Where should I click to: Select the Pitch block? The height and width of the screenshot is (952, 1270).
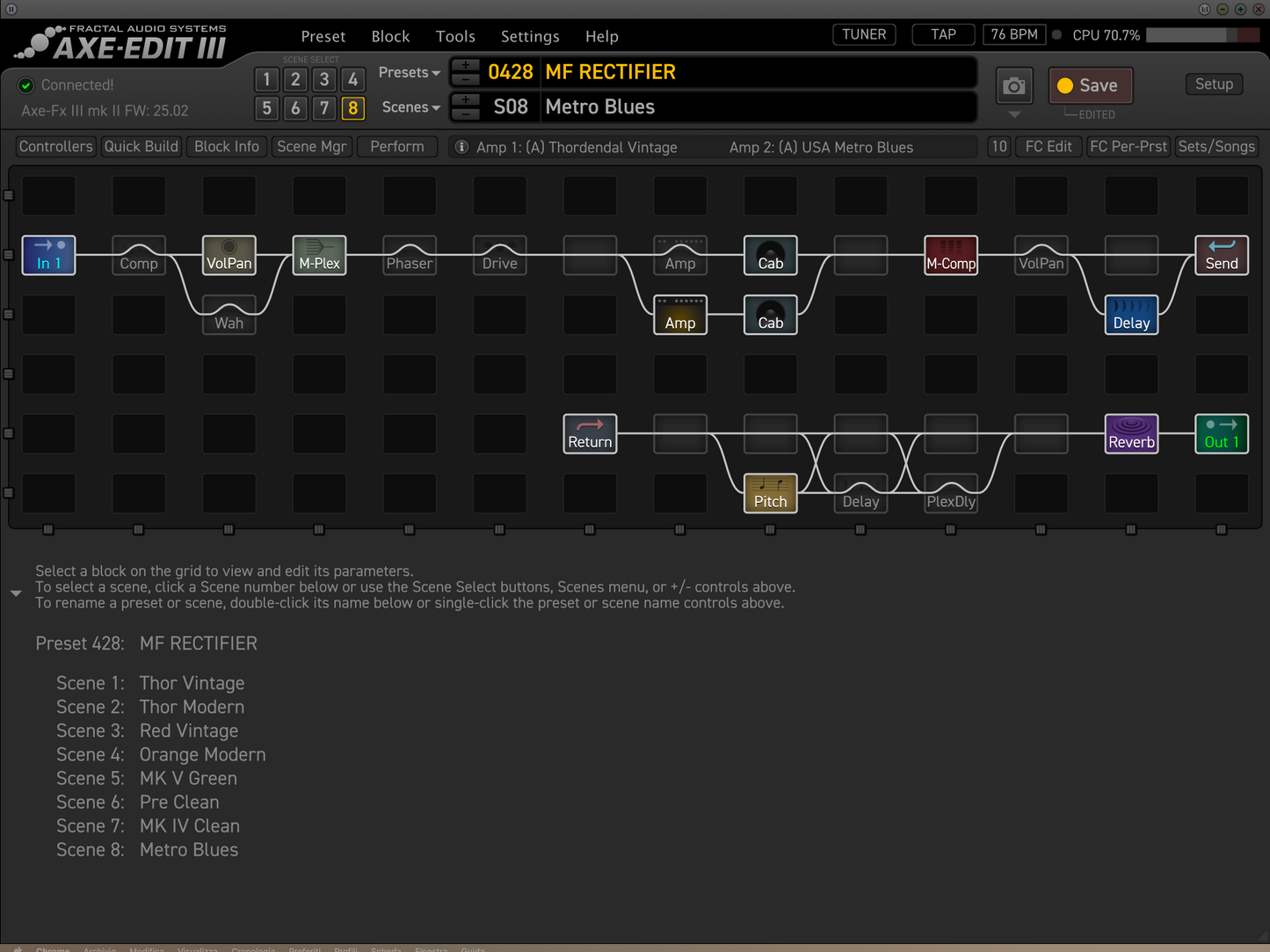[771, 493]
